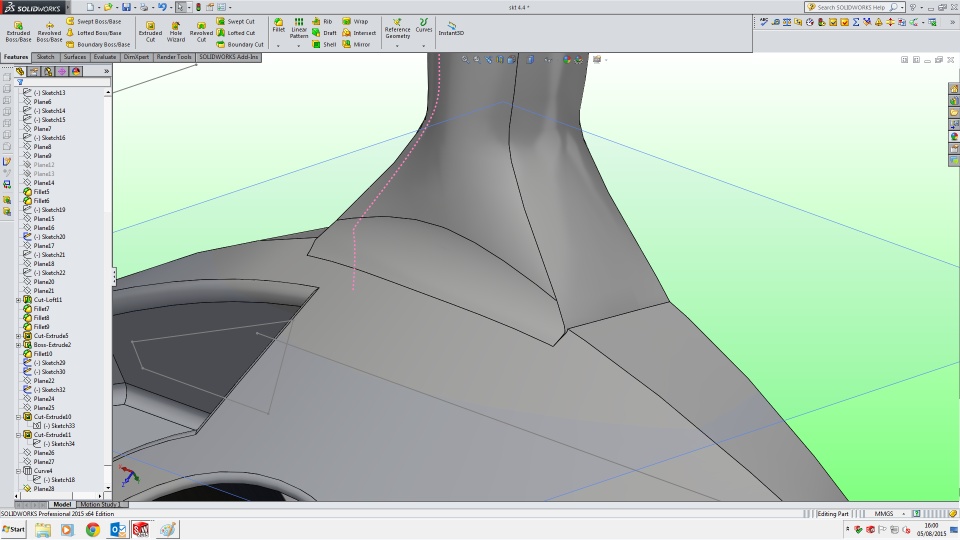
Task: Select the Revolved Boss/Base tool
Action: [x=49, y=32]
